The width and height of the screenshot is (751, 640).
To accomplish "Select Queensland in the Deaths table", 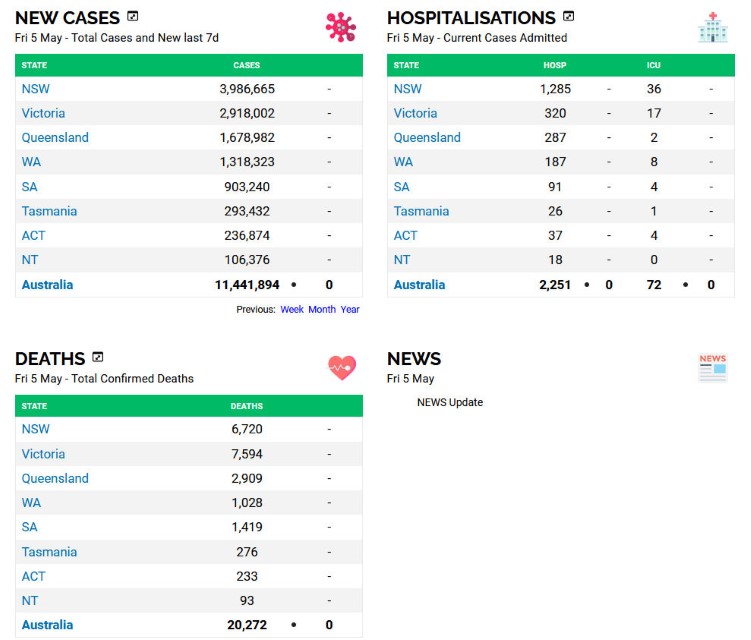I will coord(55,478).
